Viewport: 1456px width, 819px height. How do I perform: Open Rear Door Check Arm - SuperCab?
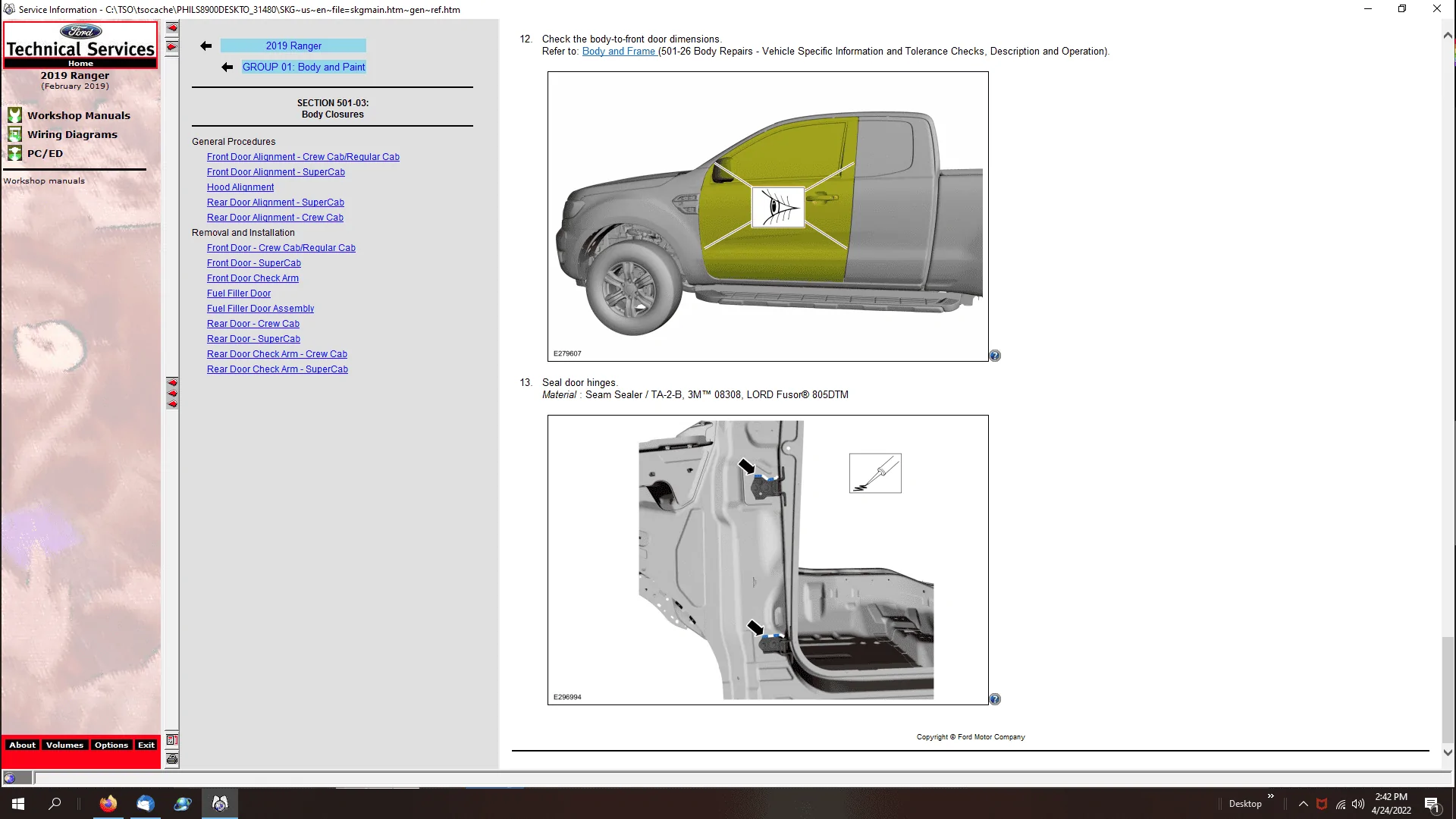(278, 369)
